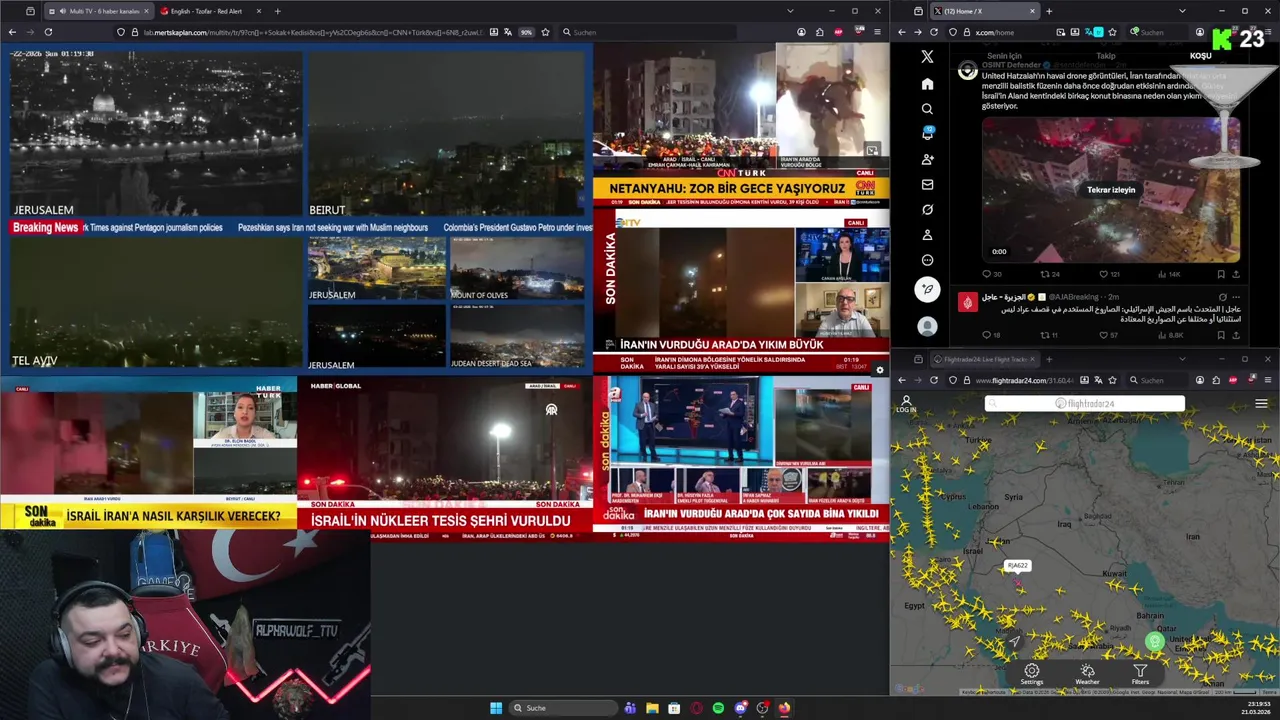The width and height of the screenshot is (1280, 720).
Task: Share the OSINT Defender post
Action: pyautogui.click(x=1236, y=274)
